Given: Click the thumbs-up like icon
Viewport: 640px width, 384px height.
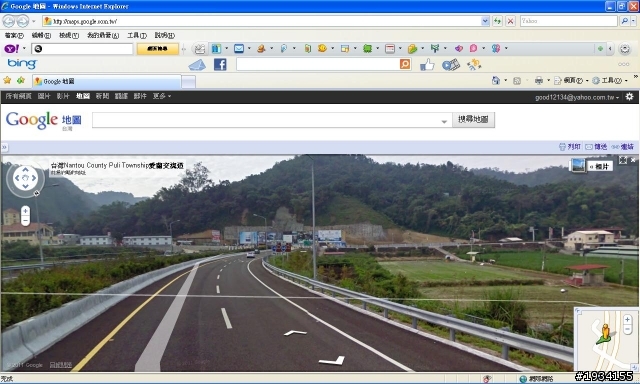Looking at the screenshot, I should (427, 64).
